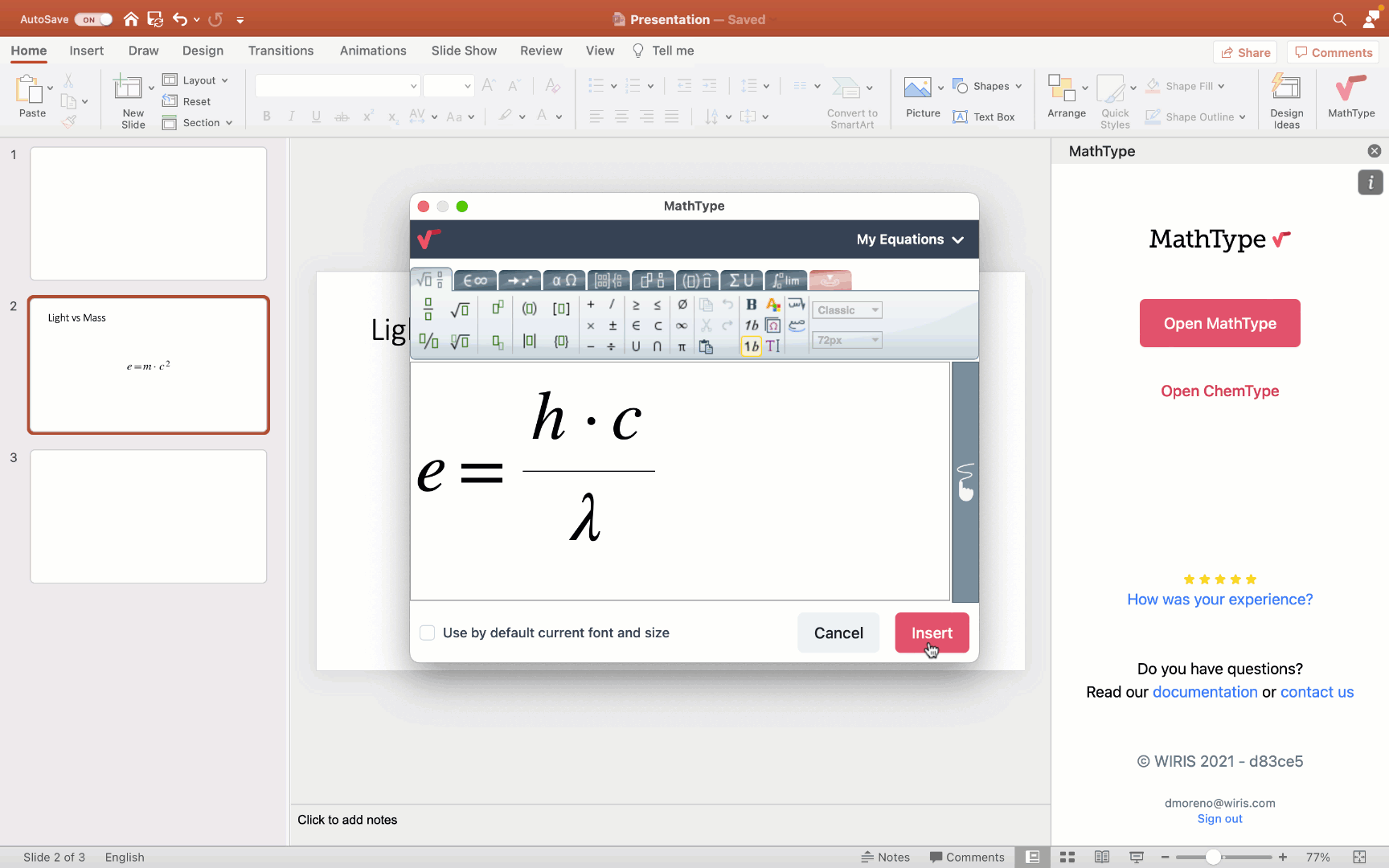This screenshot has height=868, width=1389.
Task: Toggle the AutoSave switch
Action: pyautogui.click(x=93, y=19)
